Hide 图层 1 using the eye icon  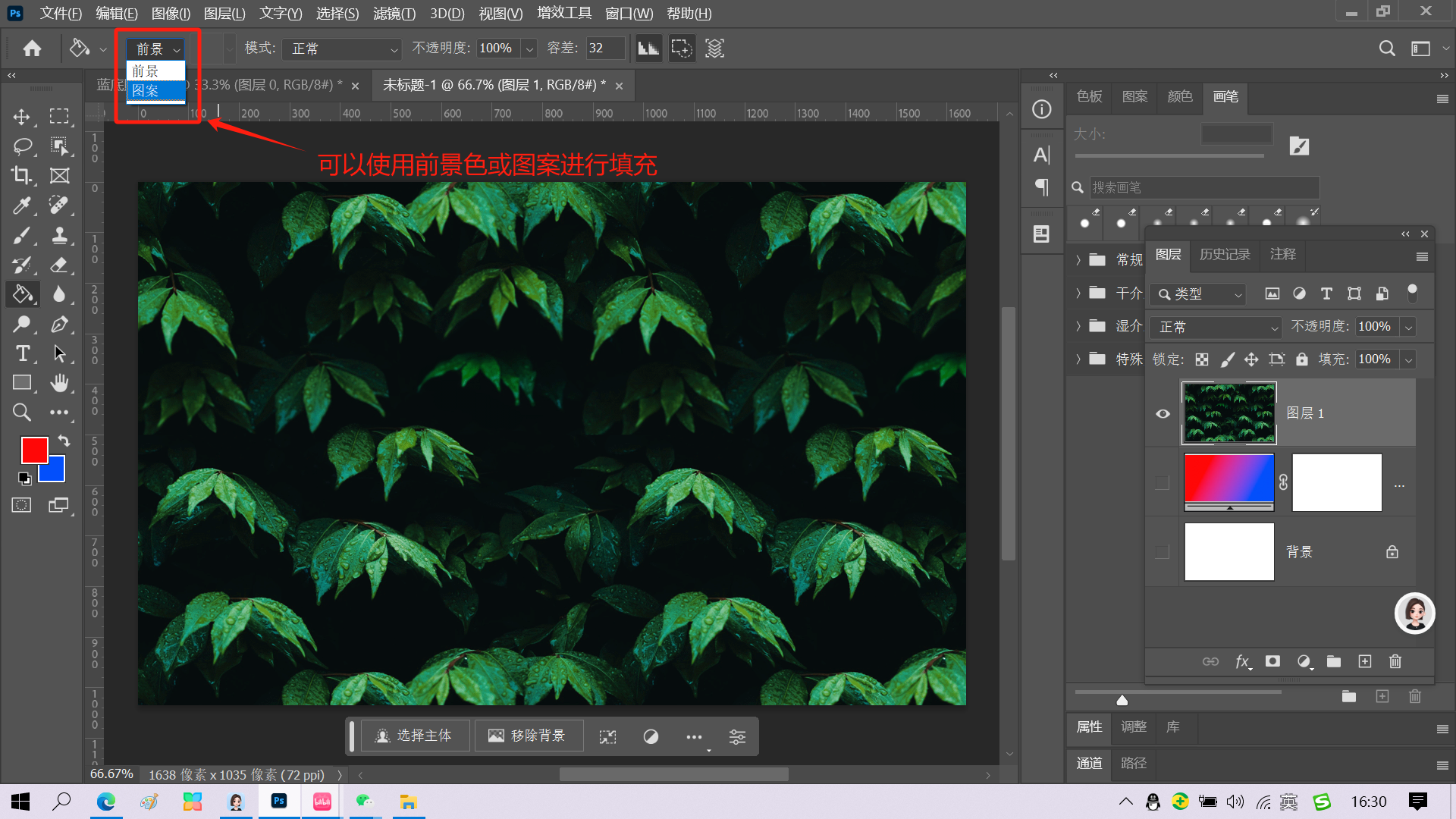(1163, 413)
